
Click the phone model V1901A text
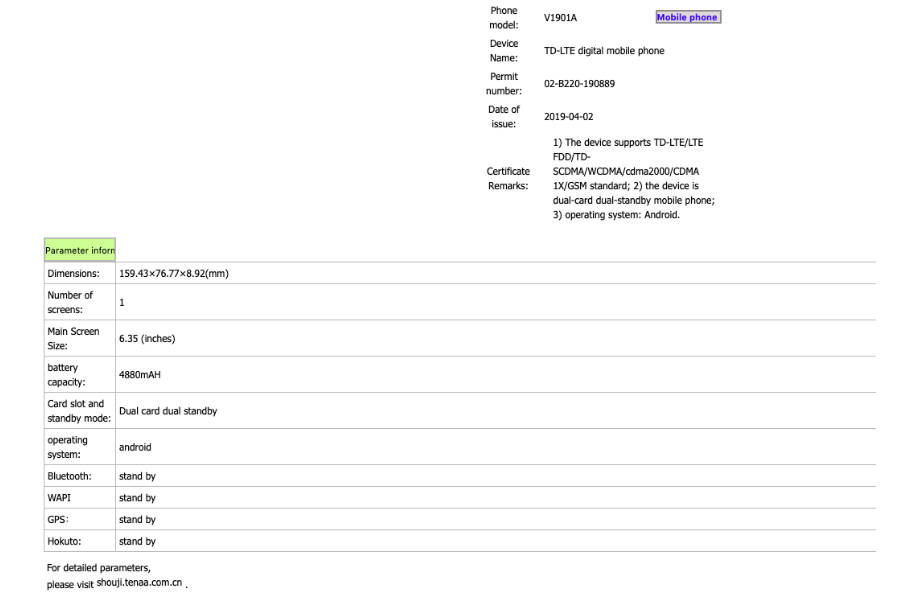(560, 18)
